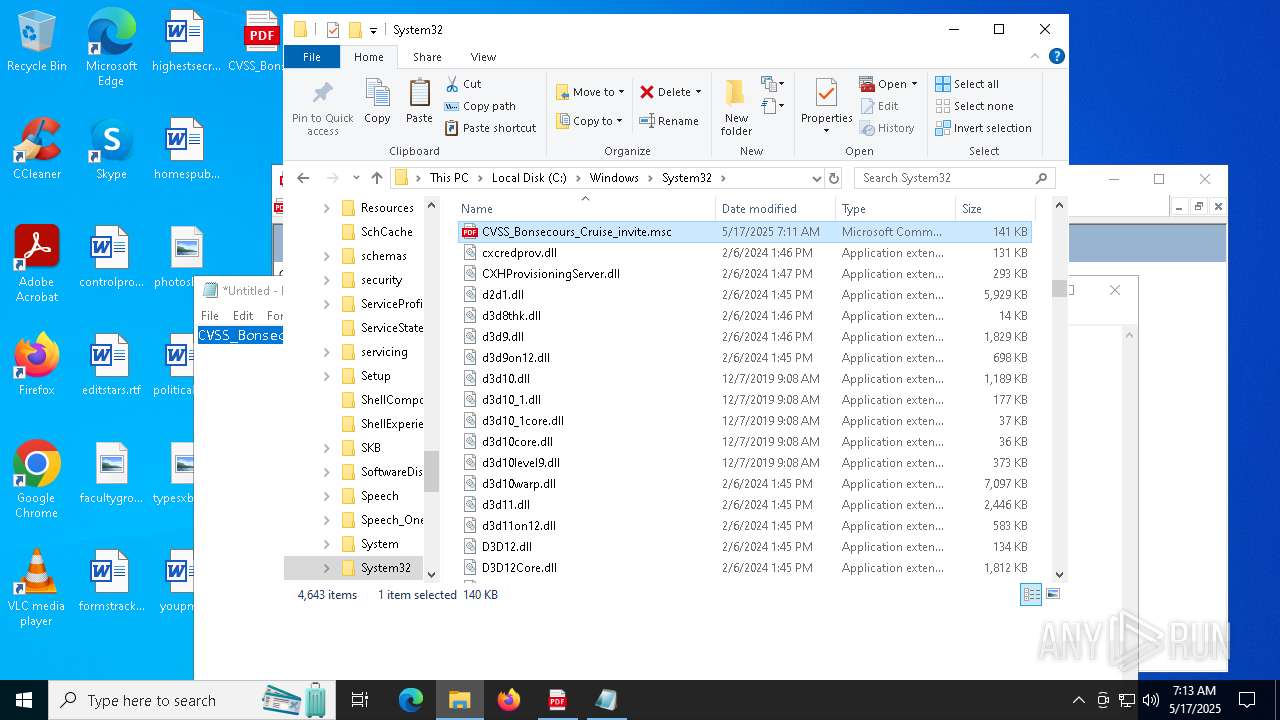1280x720 pixels.
Task: Open the Edit menu in Notepad
Action: pos(243,315)
